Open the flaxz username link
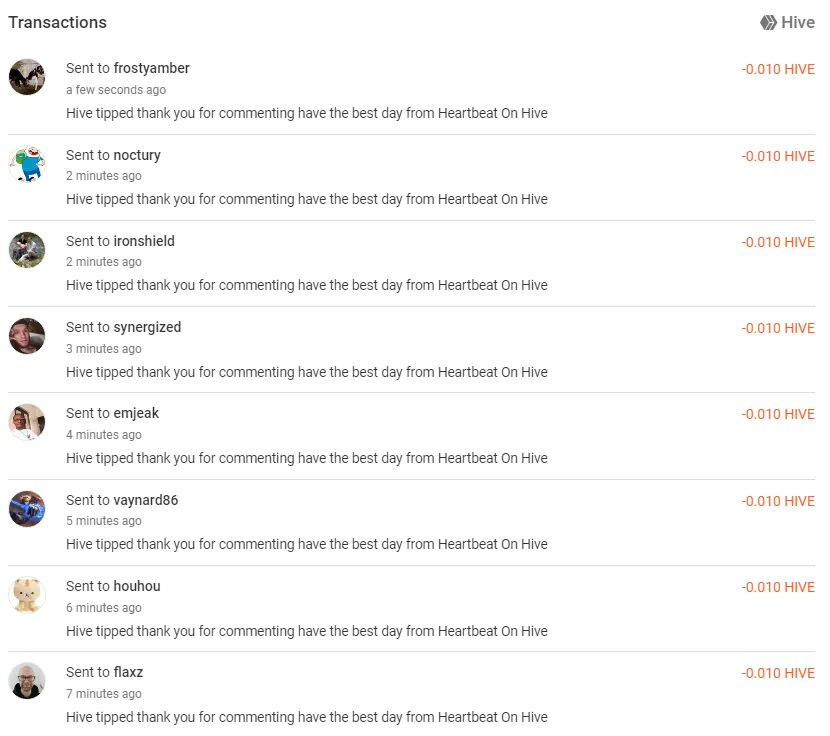Image resolution: width=830 pixels, height=736 pixels. pos(128,672)
